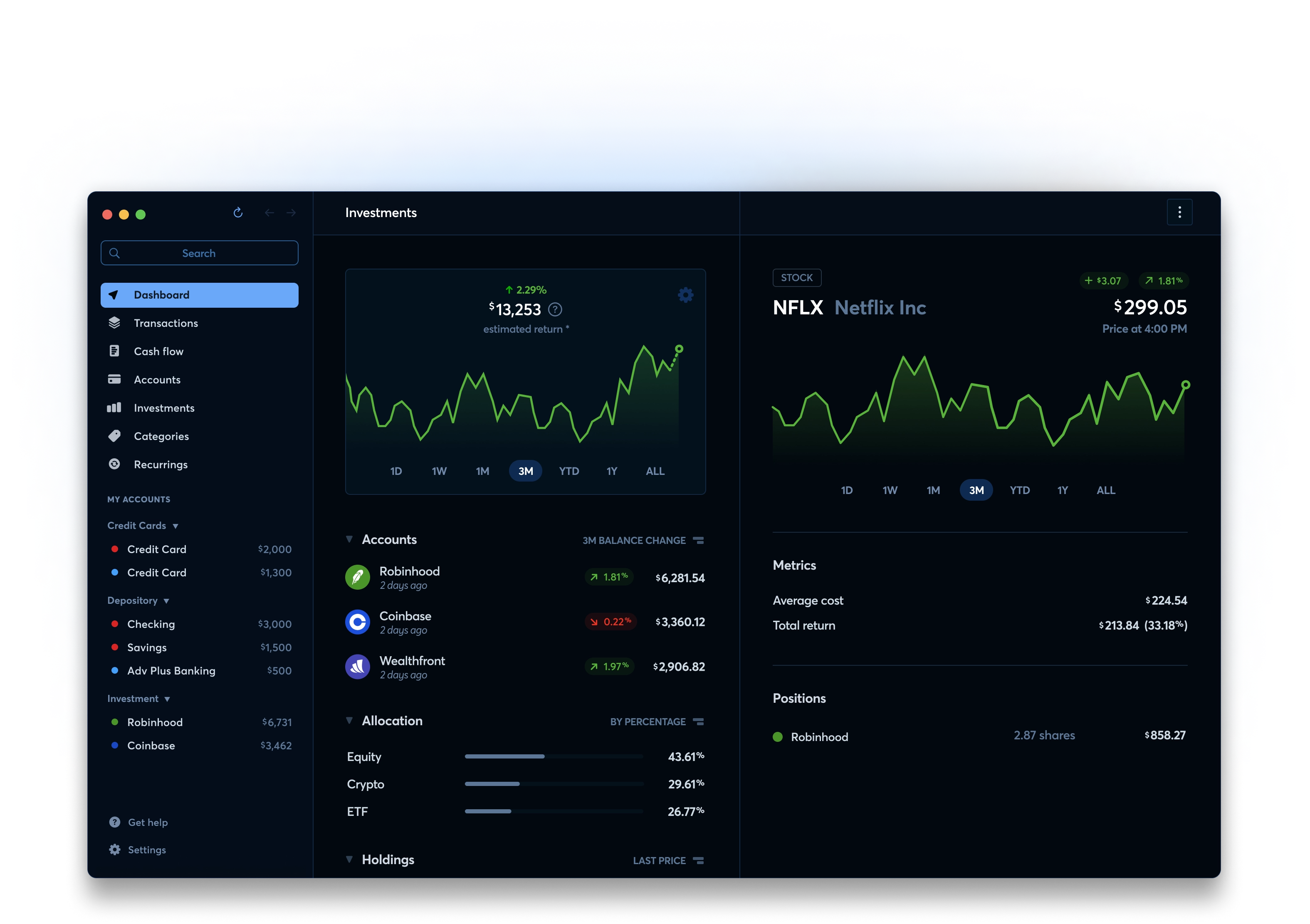Select ALL range on portfolio chart
1310x924 pixels.
pyautogui.click(x=655, y=471)
